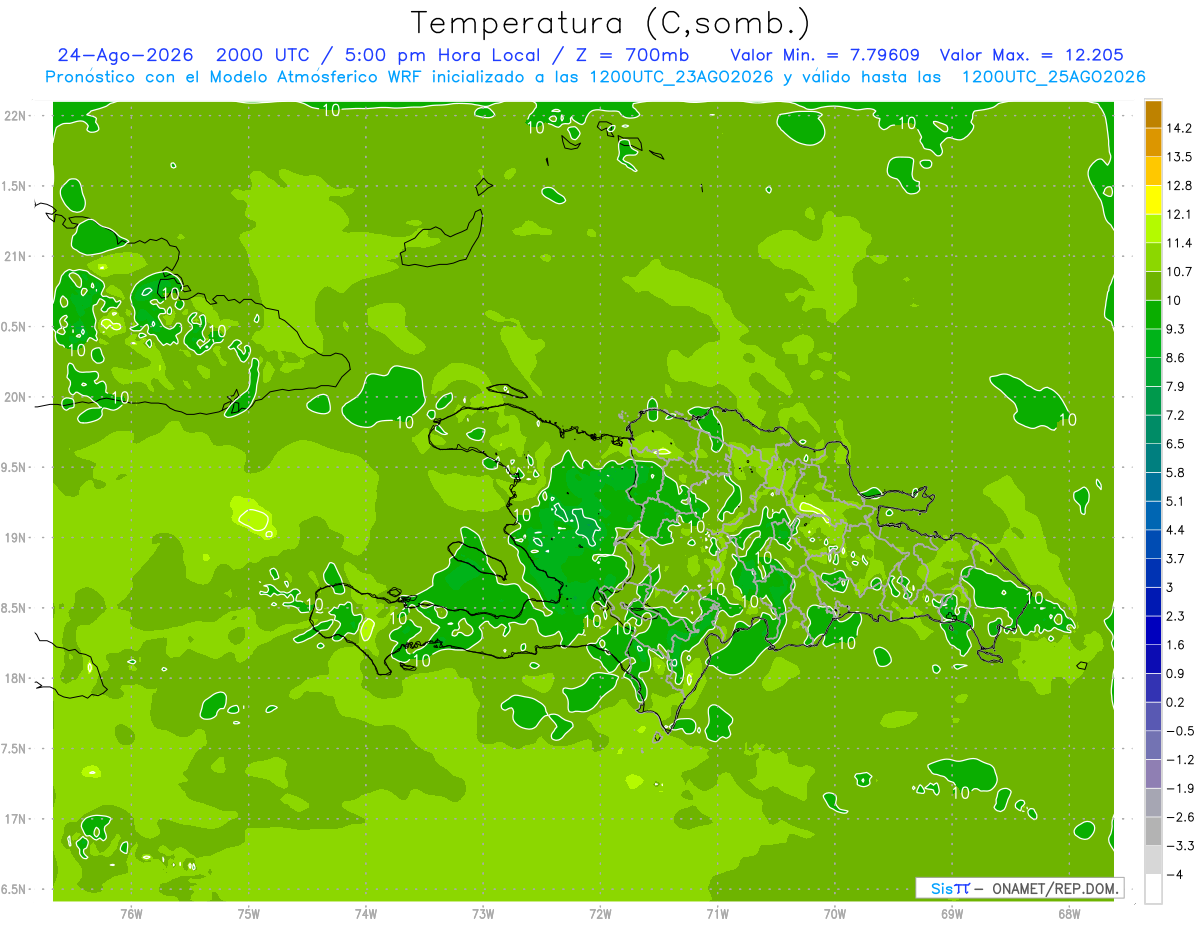Click the 20N latitude axis label
Image resolution: width=1200 pixels, height=927 pixels.
15,397
